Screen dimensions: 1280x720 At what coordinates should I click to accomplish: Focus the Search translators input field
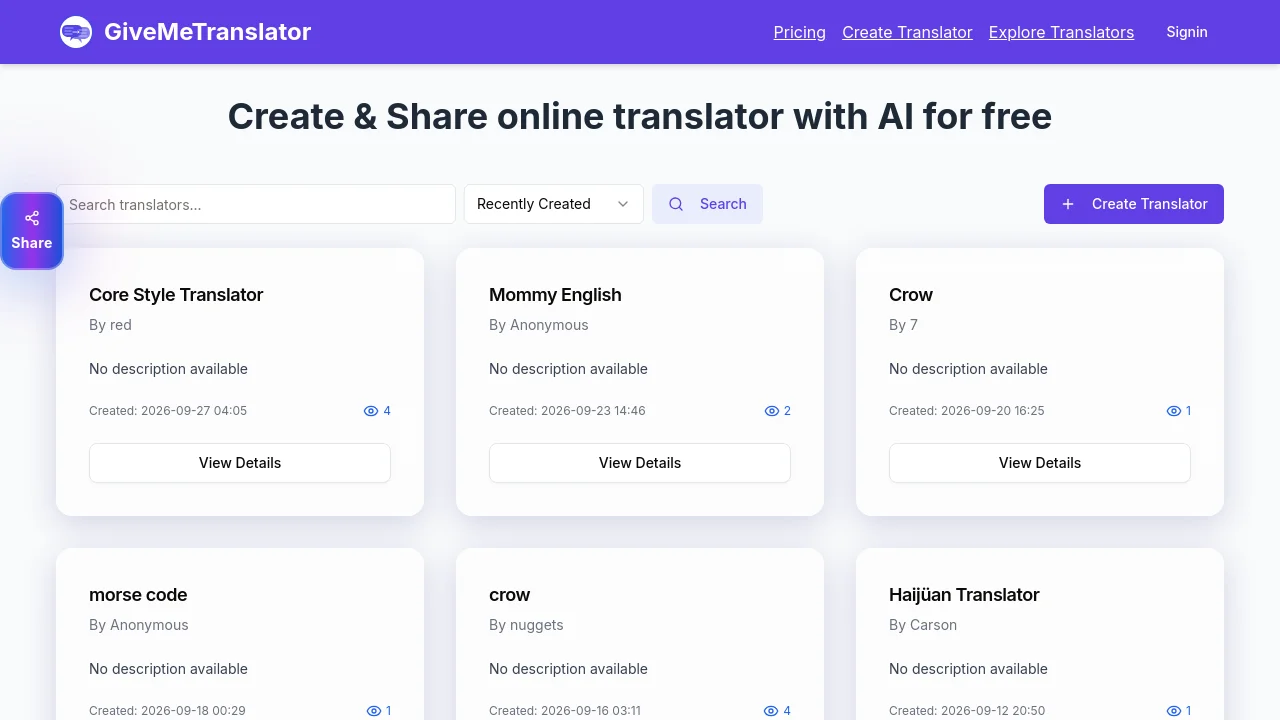click(x=256, y=204)
